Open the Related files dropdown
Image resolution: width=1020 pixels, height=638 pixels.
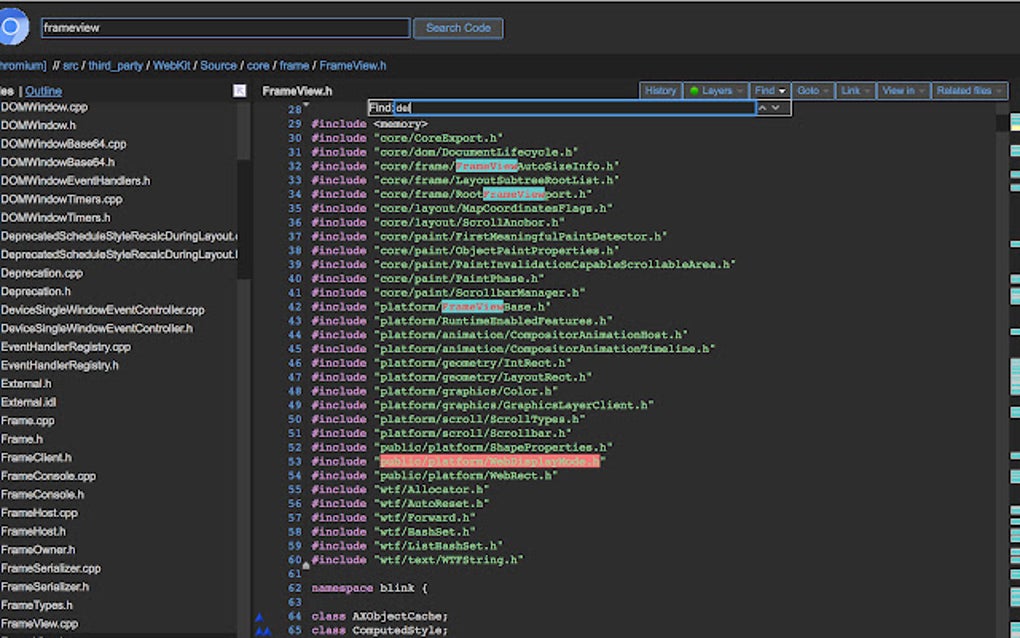click(x=969, y=90)
